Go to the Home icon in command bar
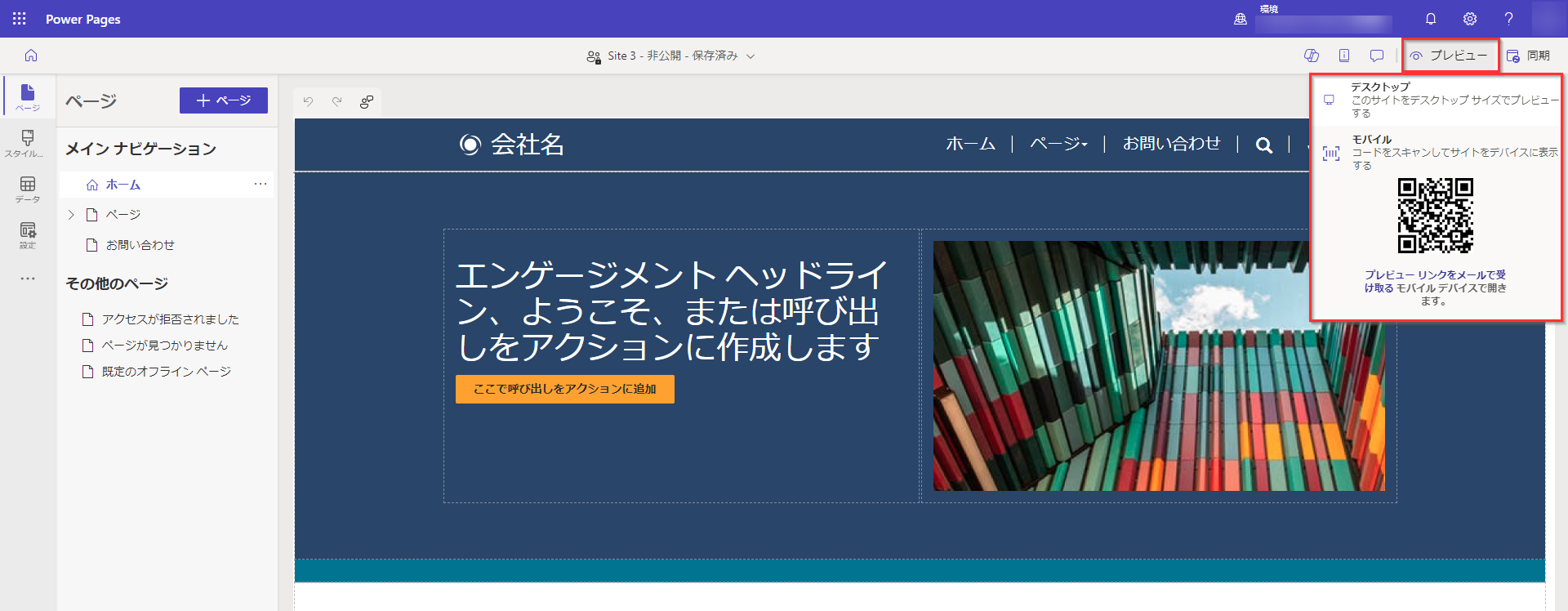Screen dimensions: 1568x611 (31, 56)
